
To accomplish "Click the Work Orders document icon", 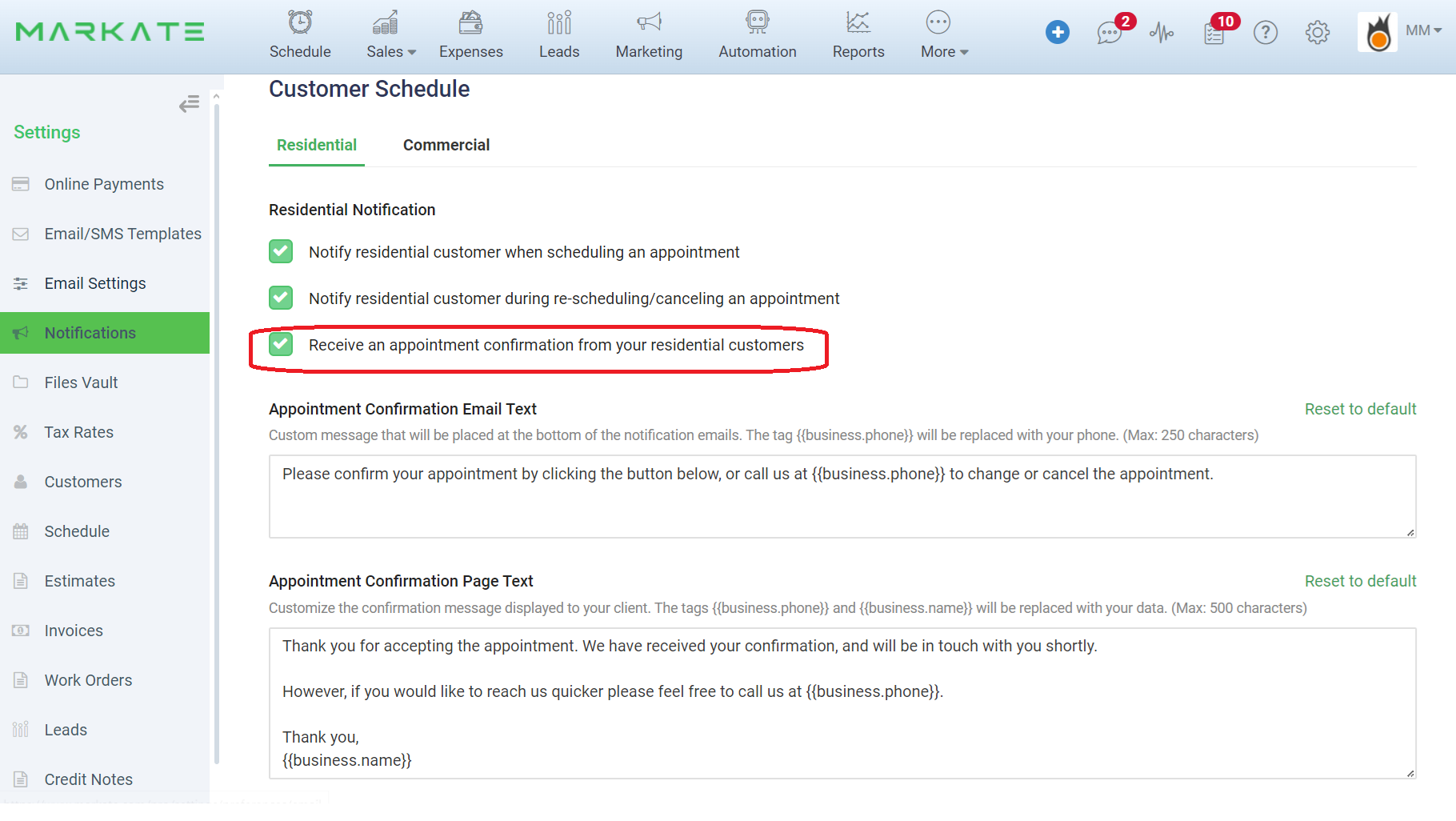I will (x=21, y=680).
